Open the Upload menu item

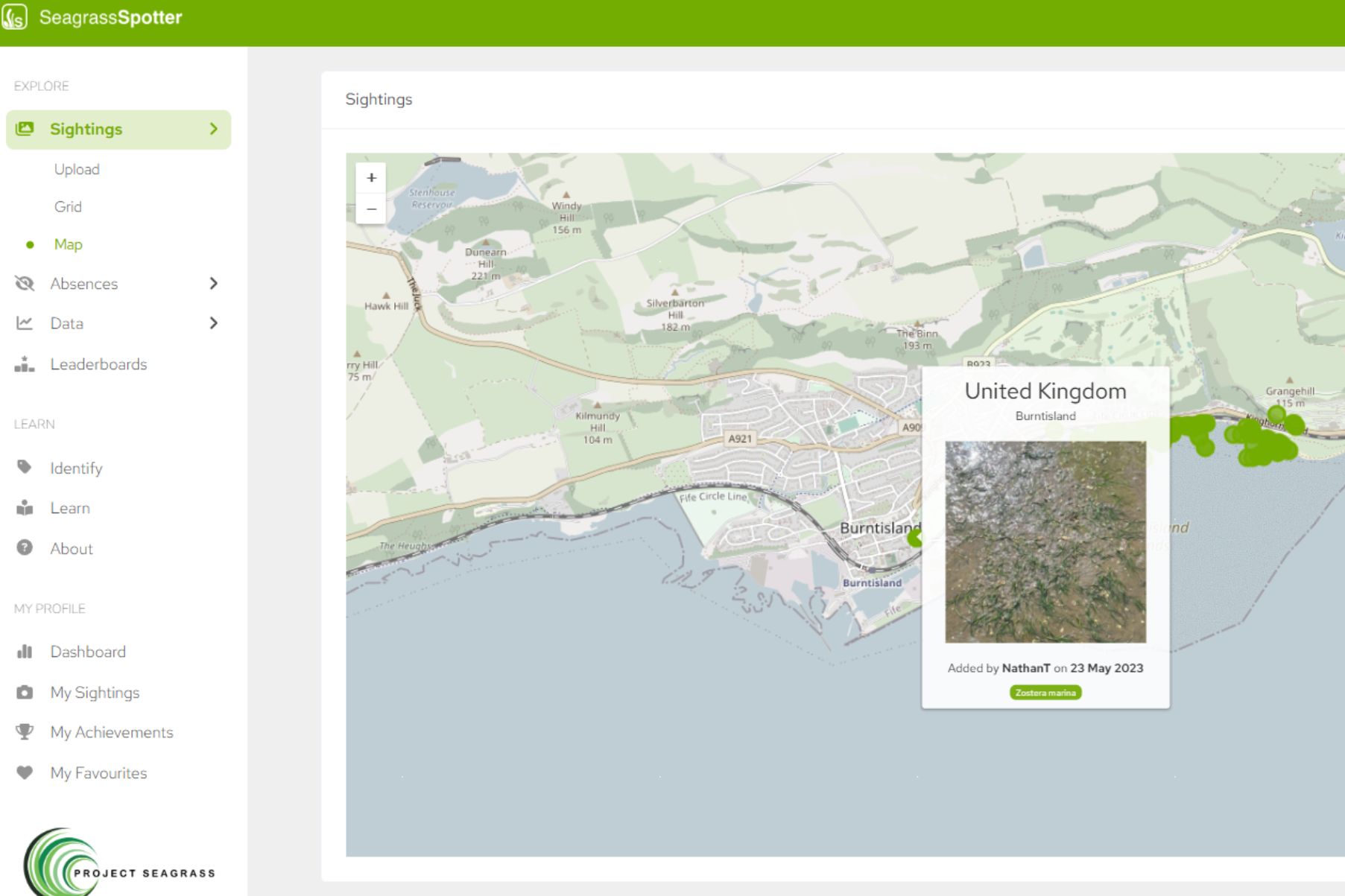pyautogui.click(x=77, y=169)
